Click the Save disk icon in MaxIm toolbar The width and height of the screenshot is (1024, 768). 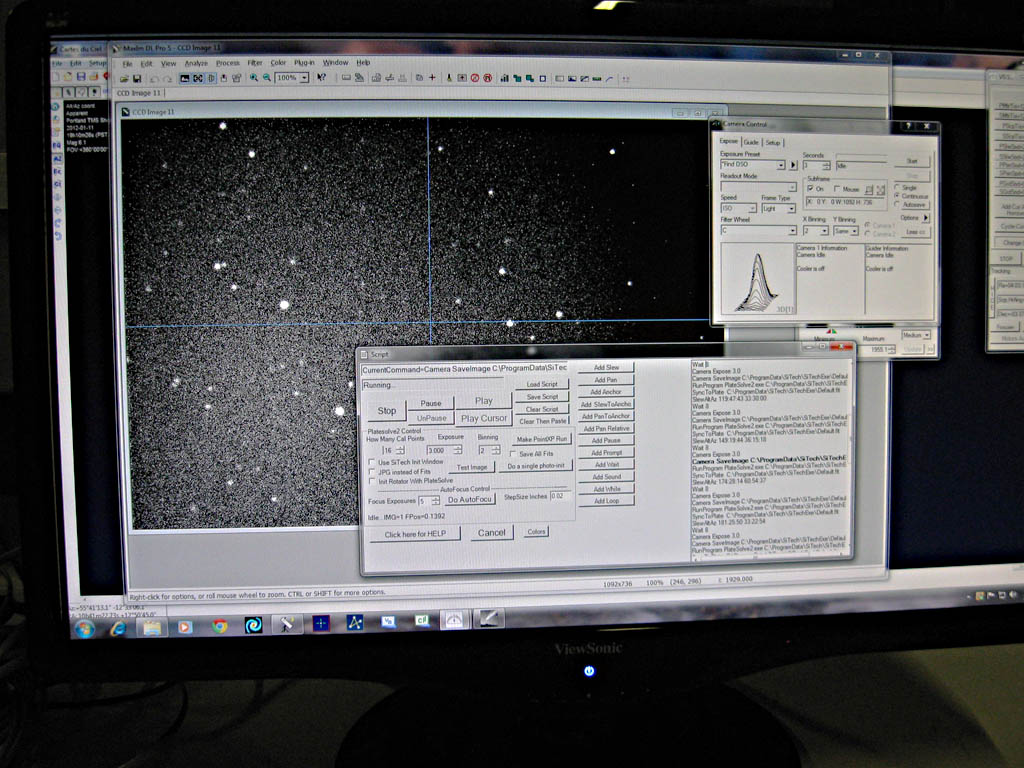tap(137, 79)
